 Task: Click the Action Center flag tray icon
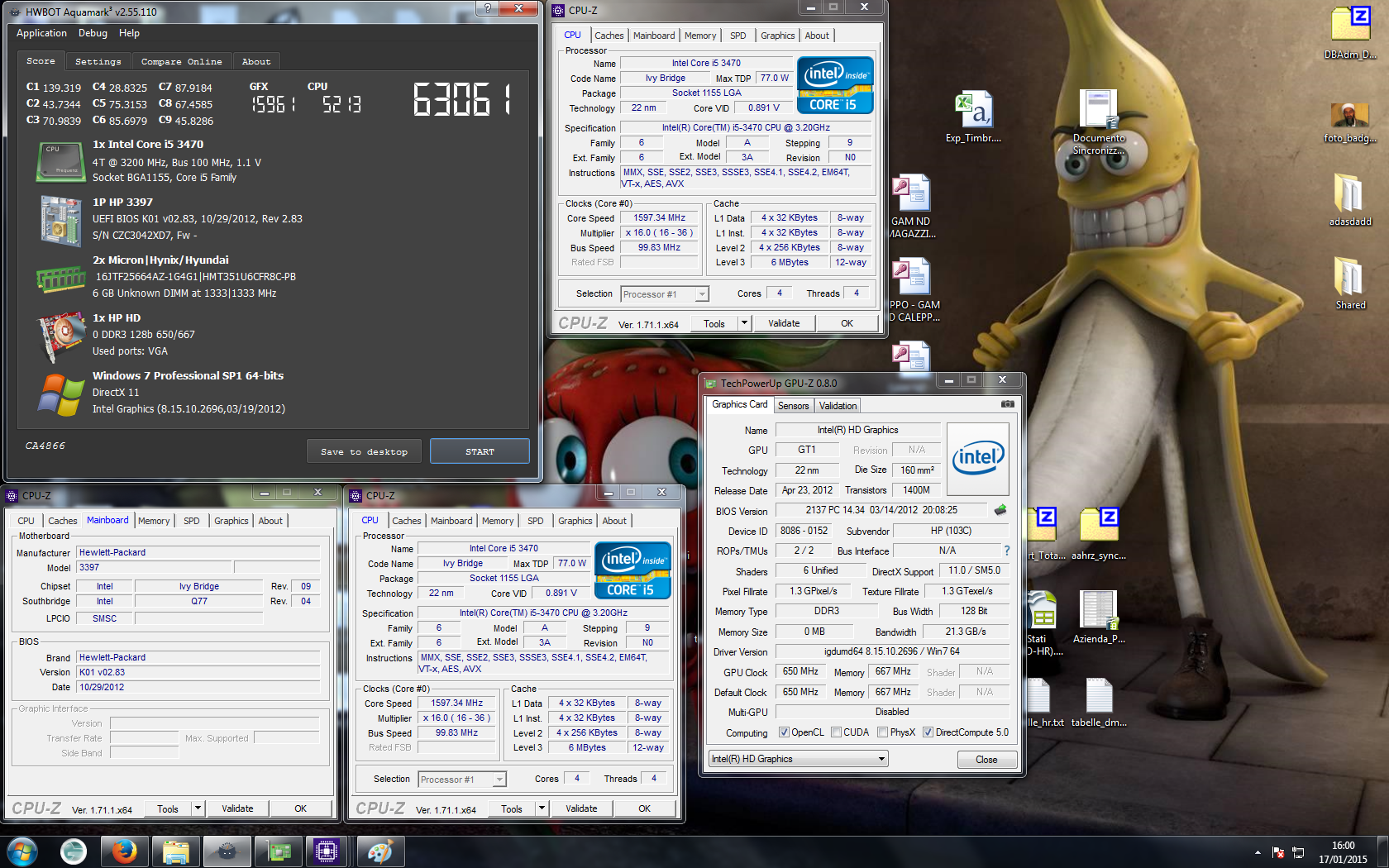click(x=1278, y=852)
